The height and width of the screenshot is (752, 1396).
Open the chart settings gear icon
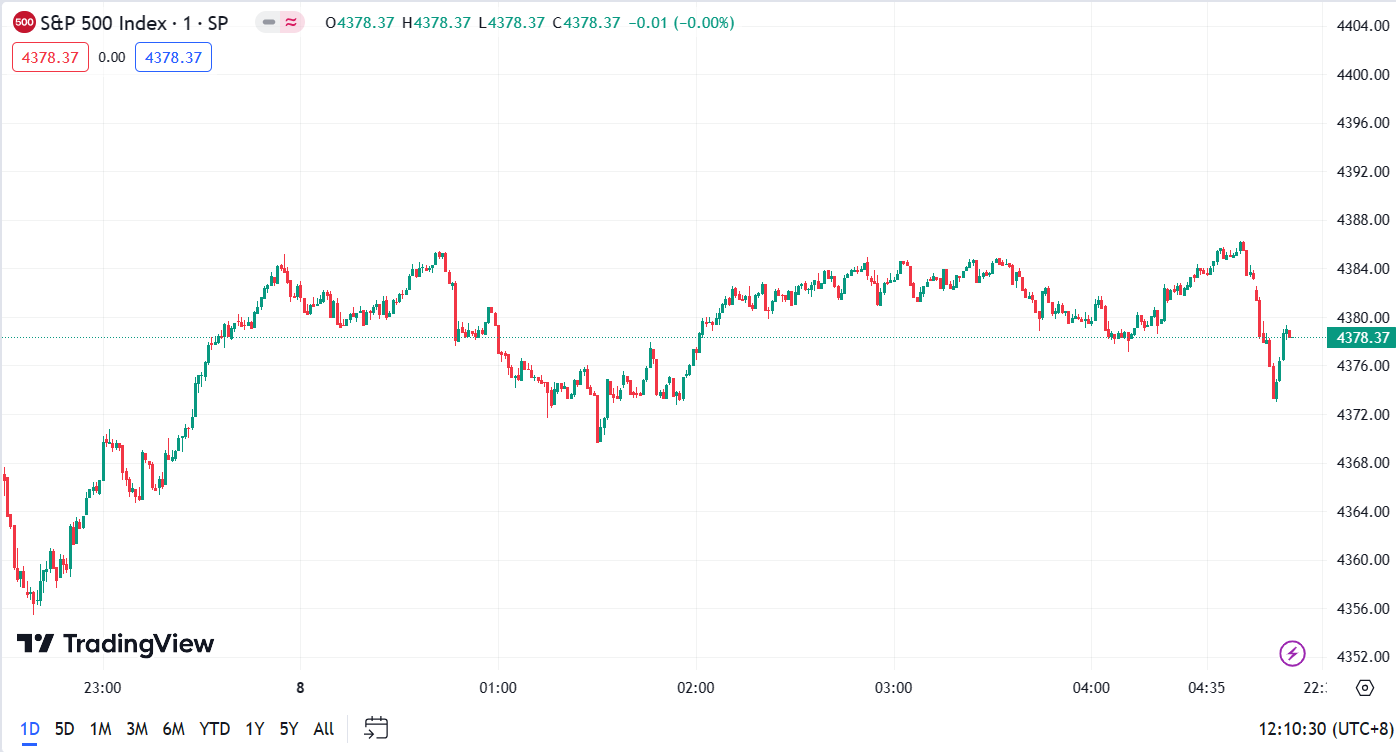coord(1365,688)
